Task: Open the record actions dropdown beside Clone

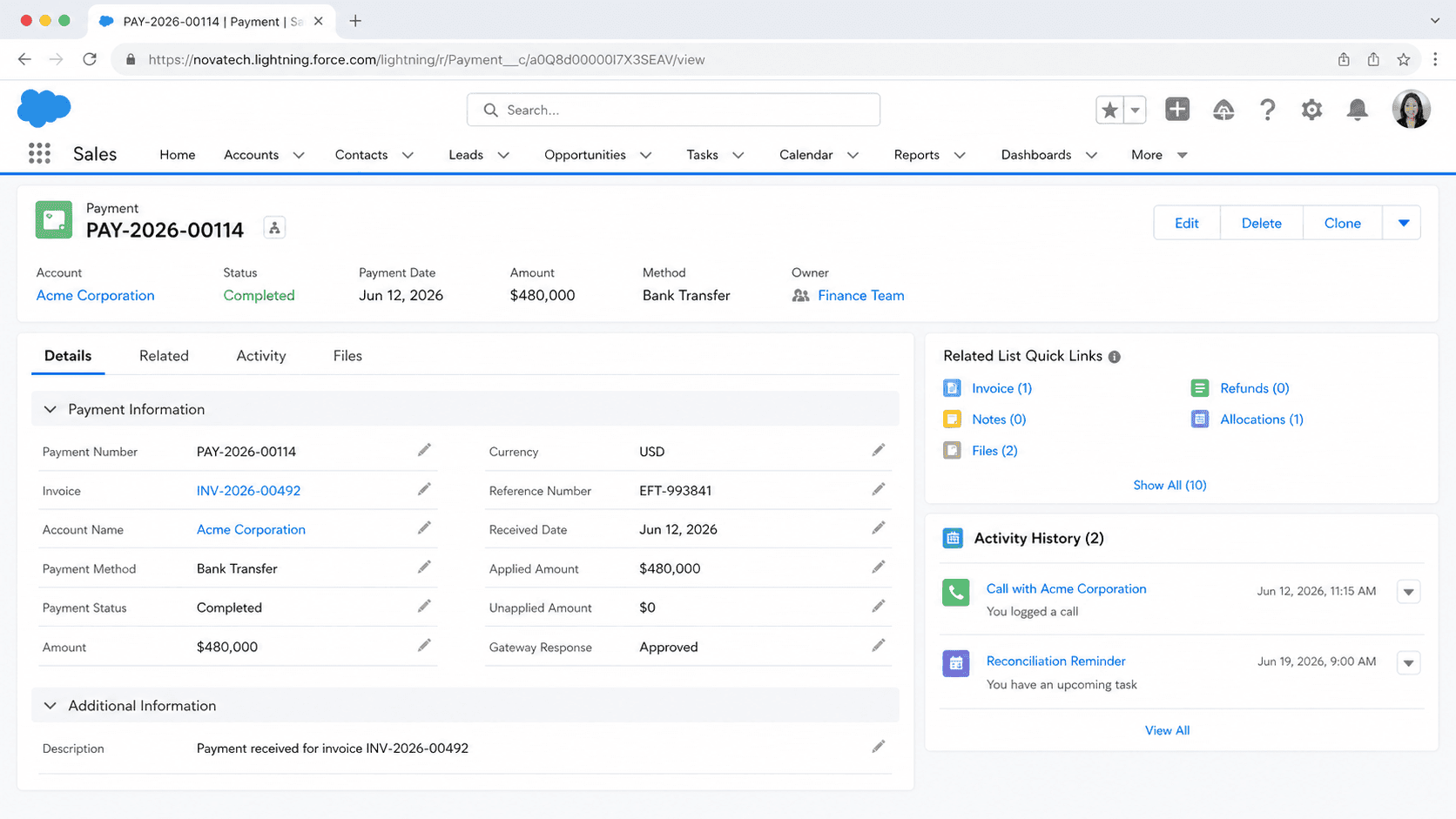Action: coord(1403,223)
